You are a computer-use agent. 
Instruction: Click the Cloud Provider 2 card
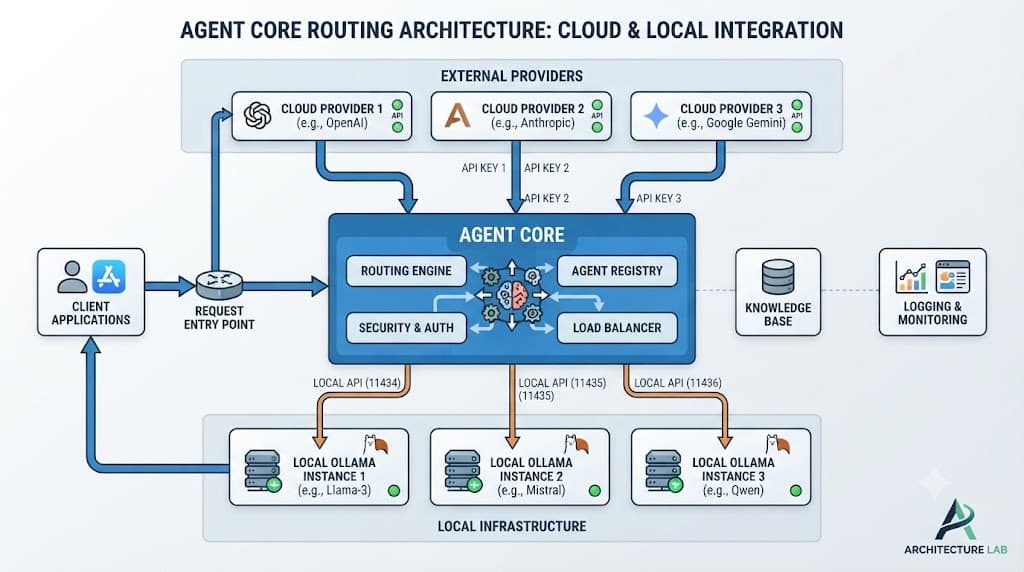click(521, 116)
